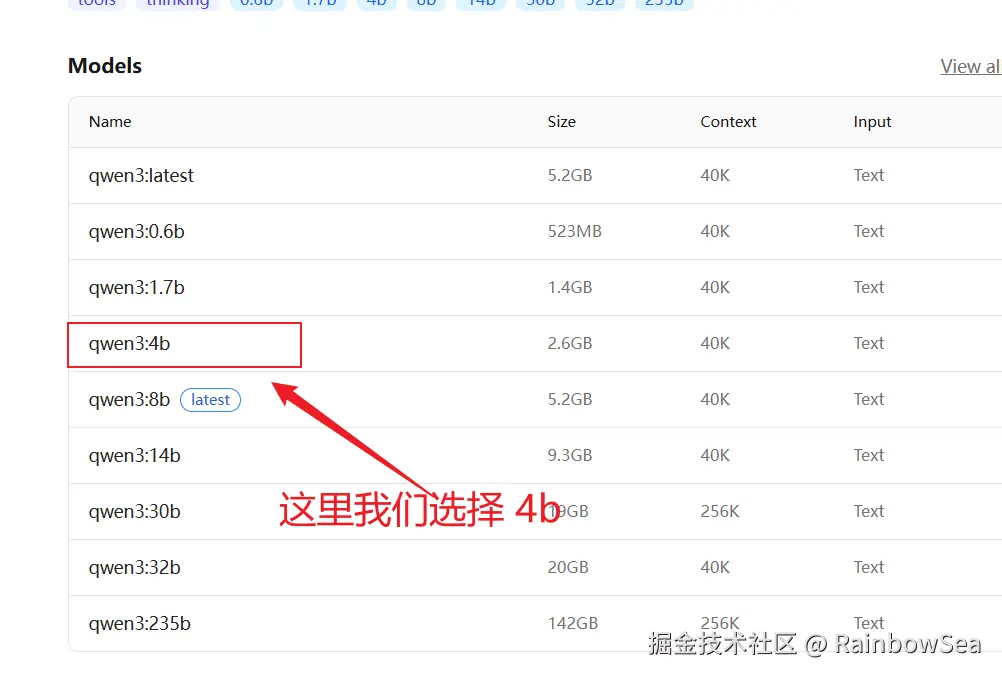Select the Text input in qwen3:30b row
Image resolution: width=1002 pixels, height=678 pixels.
[x=868, y=512]
